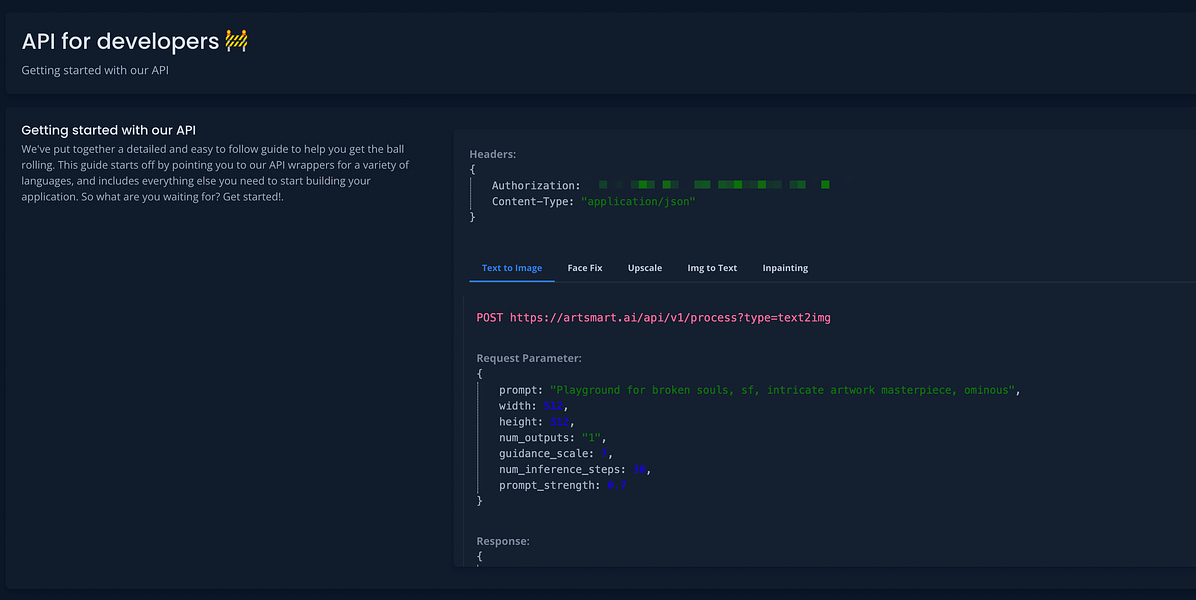The image size is (1196, 600).
Task: Open the Img to Text tab
Action: point(712,268)
